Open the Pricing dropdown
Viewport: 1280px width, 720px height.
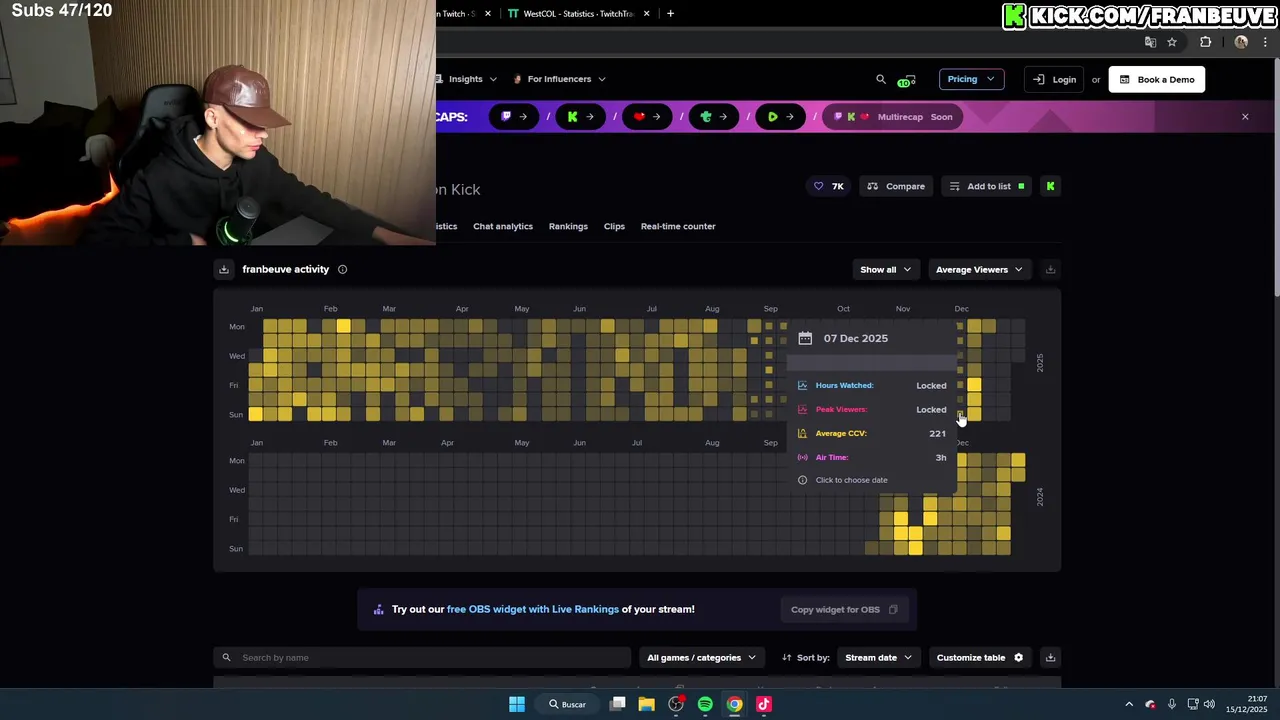click(x=971, y=79)
